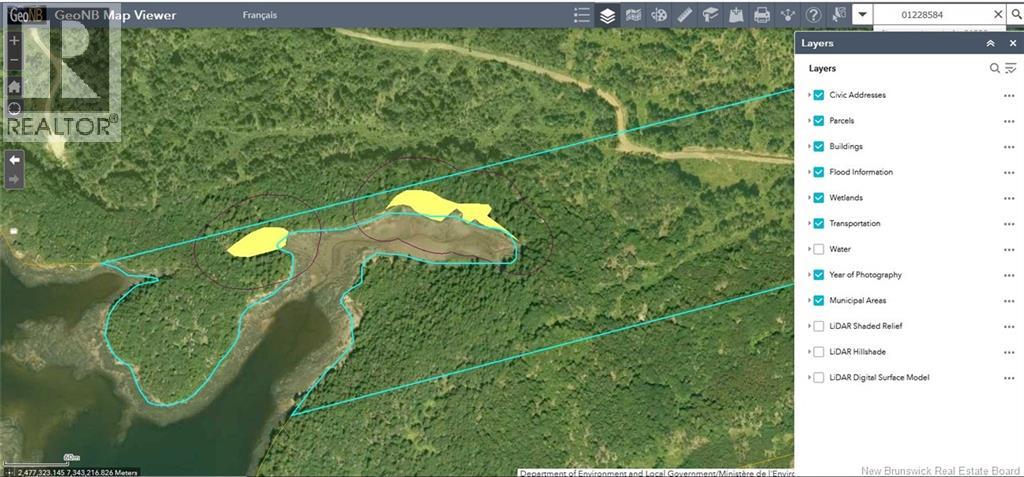The image size is (1024, 477).
Task: Open options for Parcels layer
Action: pos(1009,121)
